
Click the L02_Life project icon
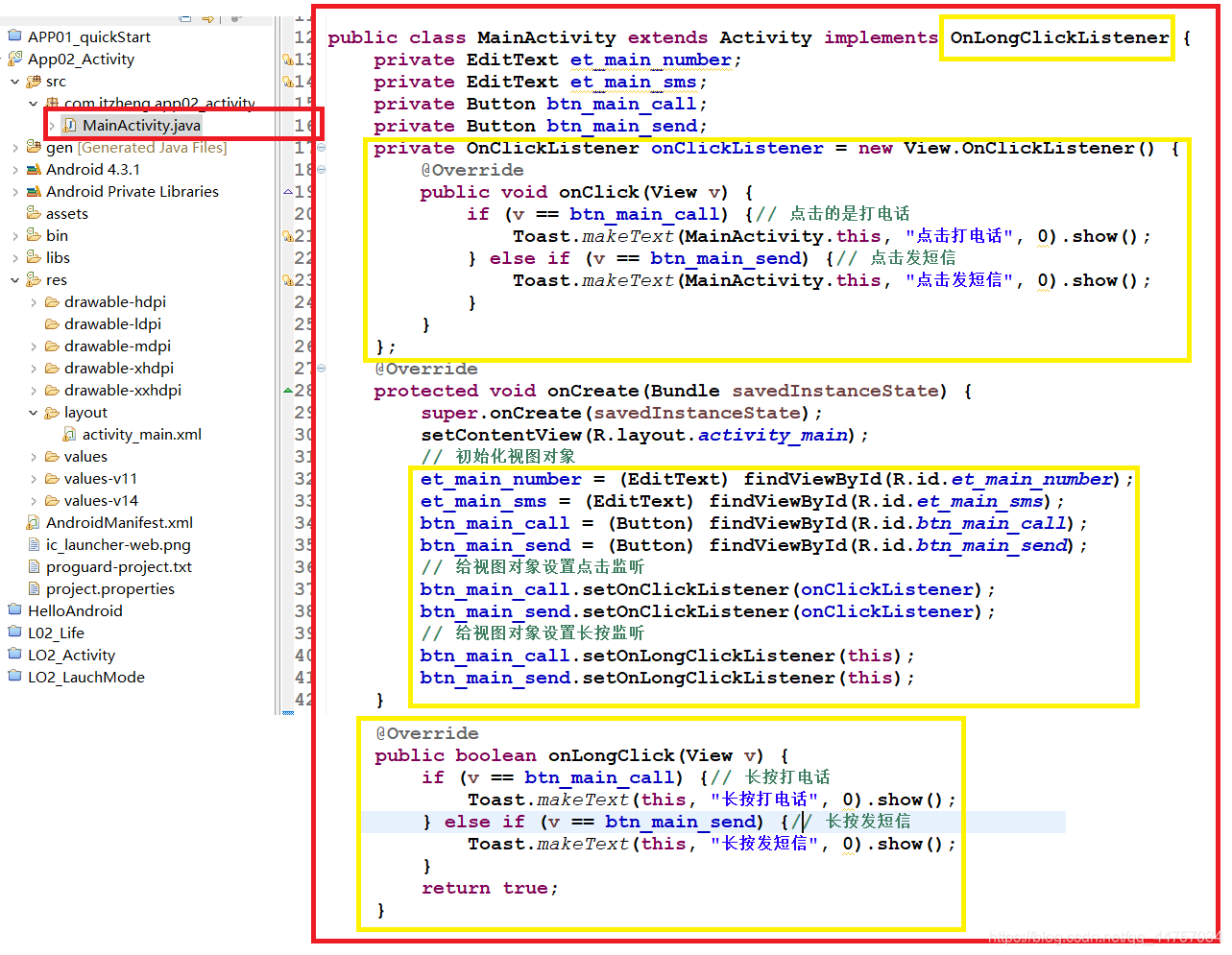click(14, 633)
